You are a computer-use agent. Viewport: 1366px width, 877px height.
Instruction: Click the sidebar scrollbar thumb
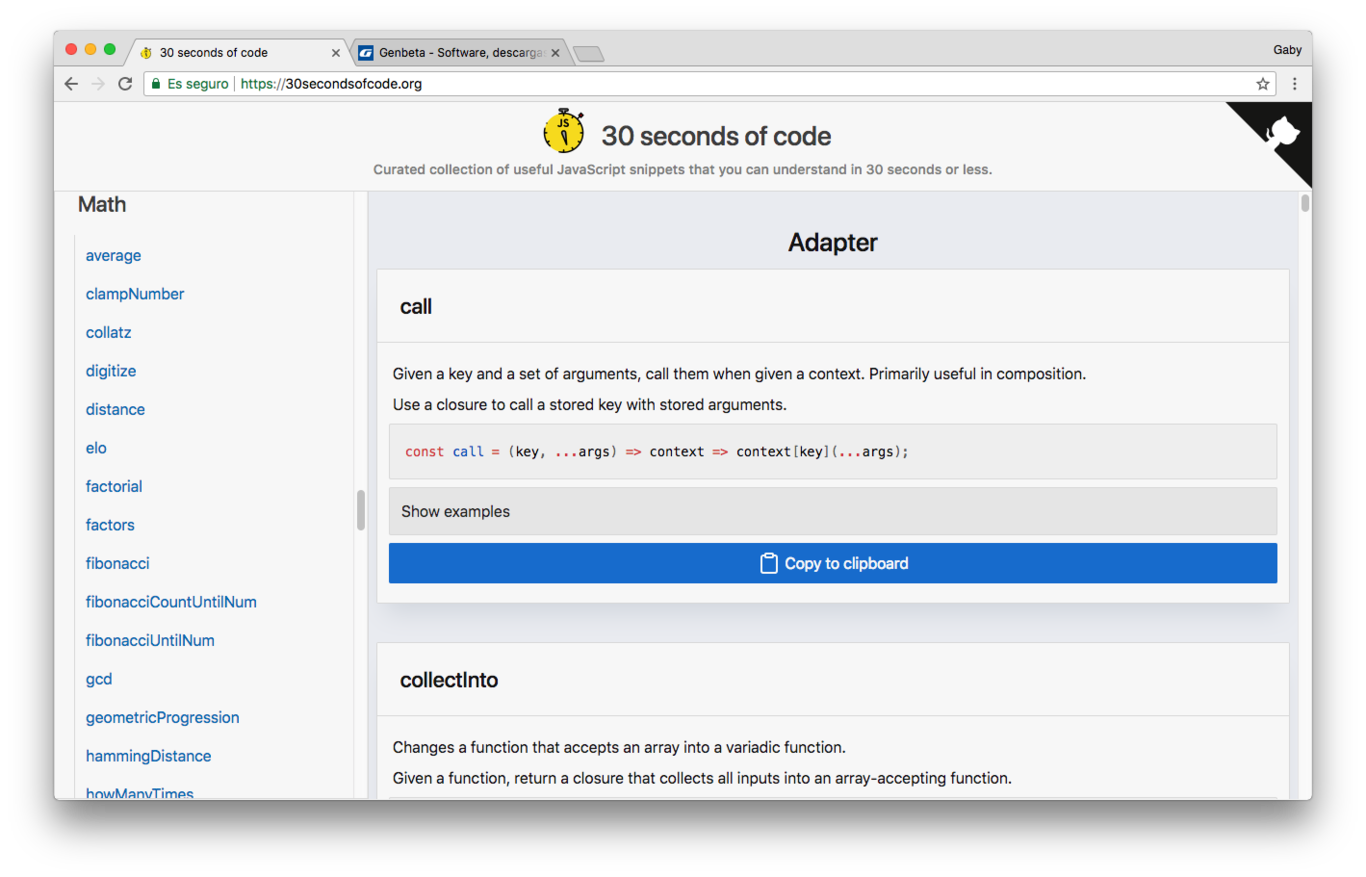pos(360,510)
